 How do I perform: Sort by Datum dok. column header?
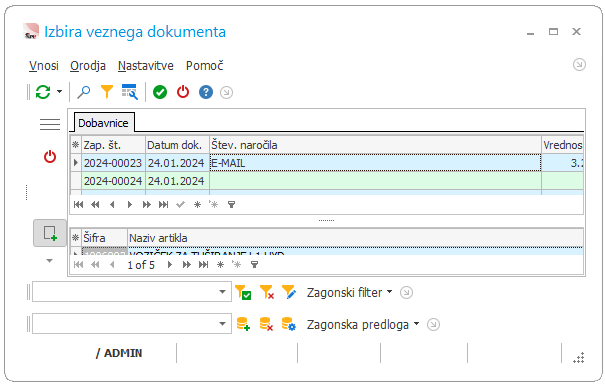(177, 145)
